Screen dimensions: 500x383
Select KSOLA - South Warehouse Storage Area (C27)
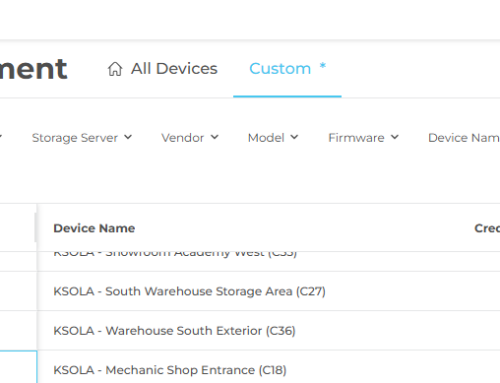tap(189, 291)
